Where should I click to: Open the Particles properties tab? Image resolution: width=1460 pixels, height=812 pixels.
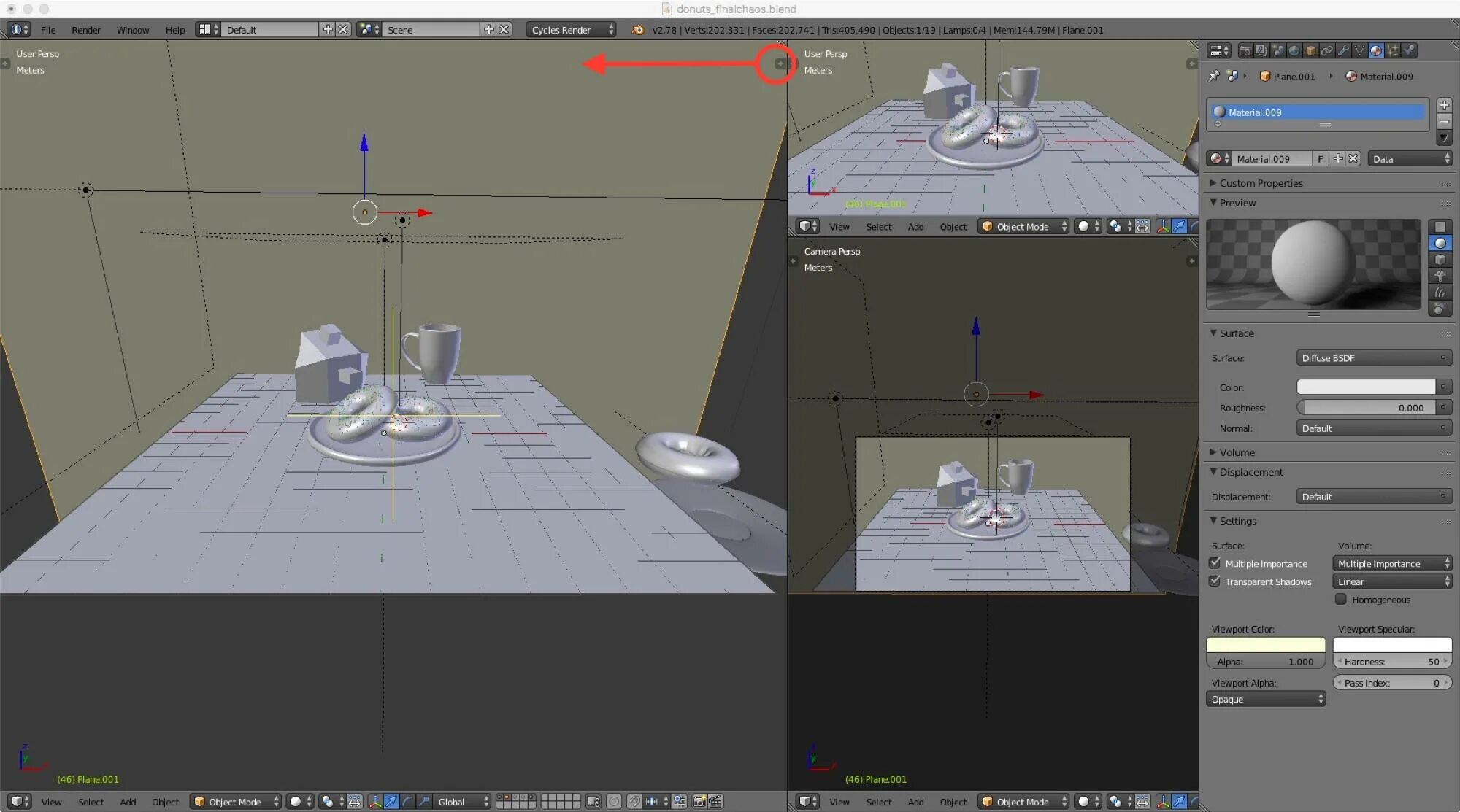(1393, 50)
